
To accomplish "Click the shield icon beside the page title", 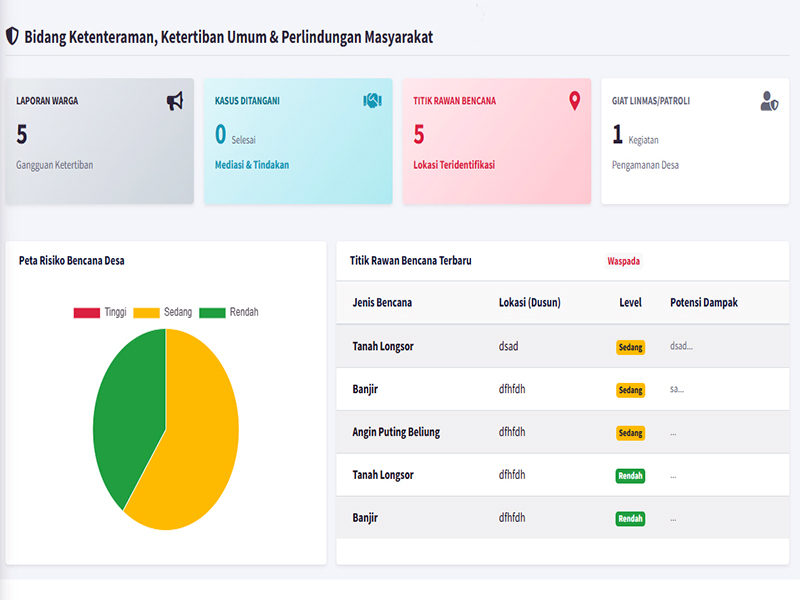I will 12,36.
